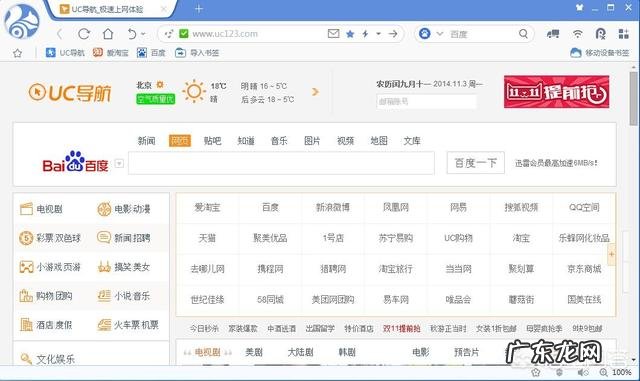Open the 爱淘宝 site link
This screenshot has height=381, width=640.
[x=207, y=207]
